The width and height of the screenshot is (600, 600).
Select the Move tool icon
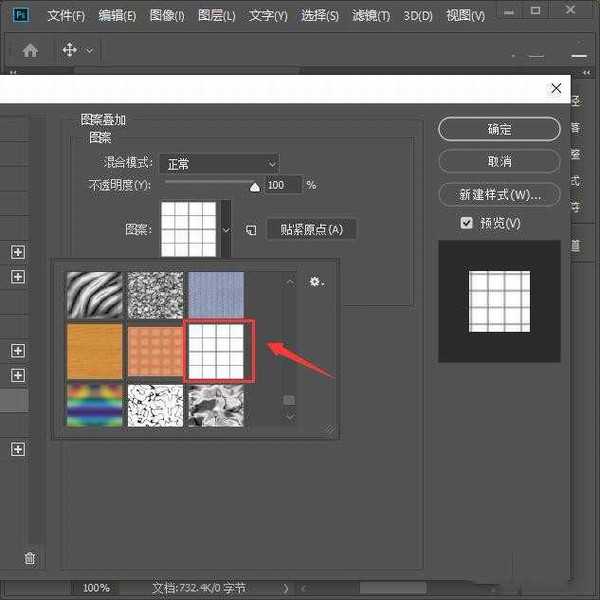[70, 50]
